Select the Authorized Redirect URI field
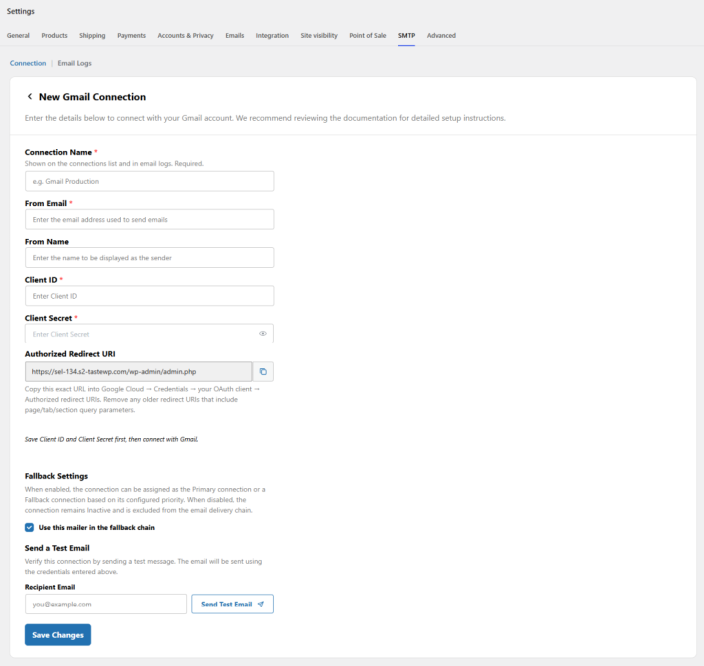Image resolution: width=704 pixels, height=666 pixels. click(139, 371)
